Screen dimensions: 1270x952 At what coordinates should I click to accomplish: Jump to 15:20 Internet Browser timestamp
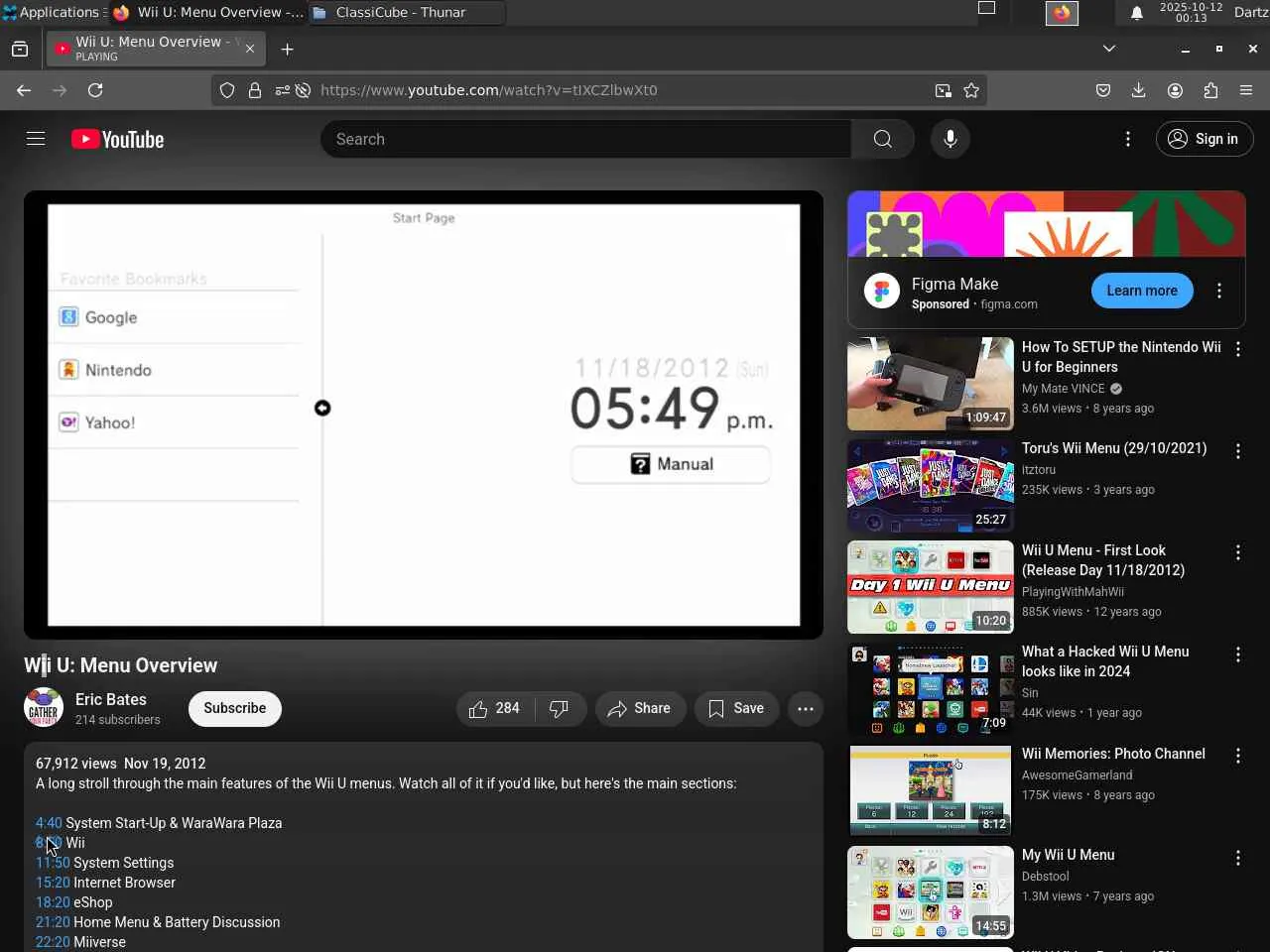coord(53,883)
